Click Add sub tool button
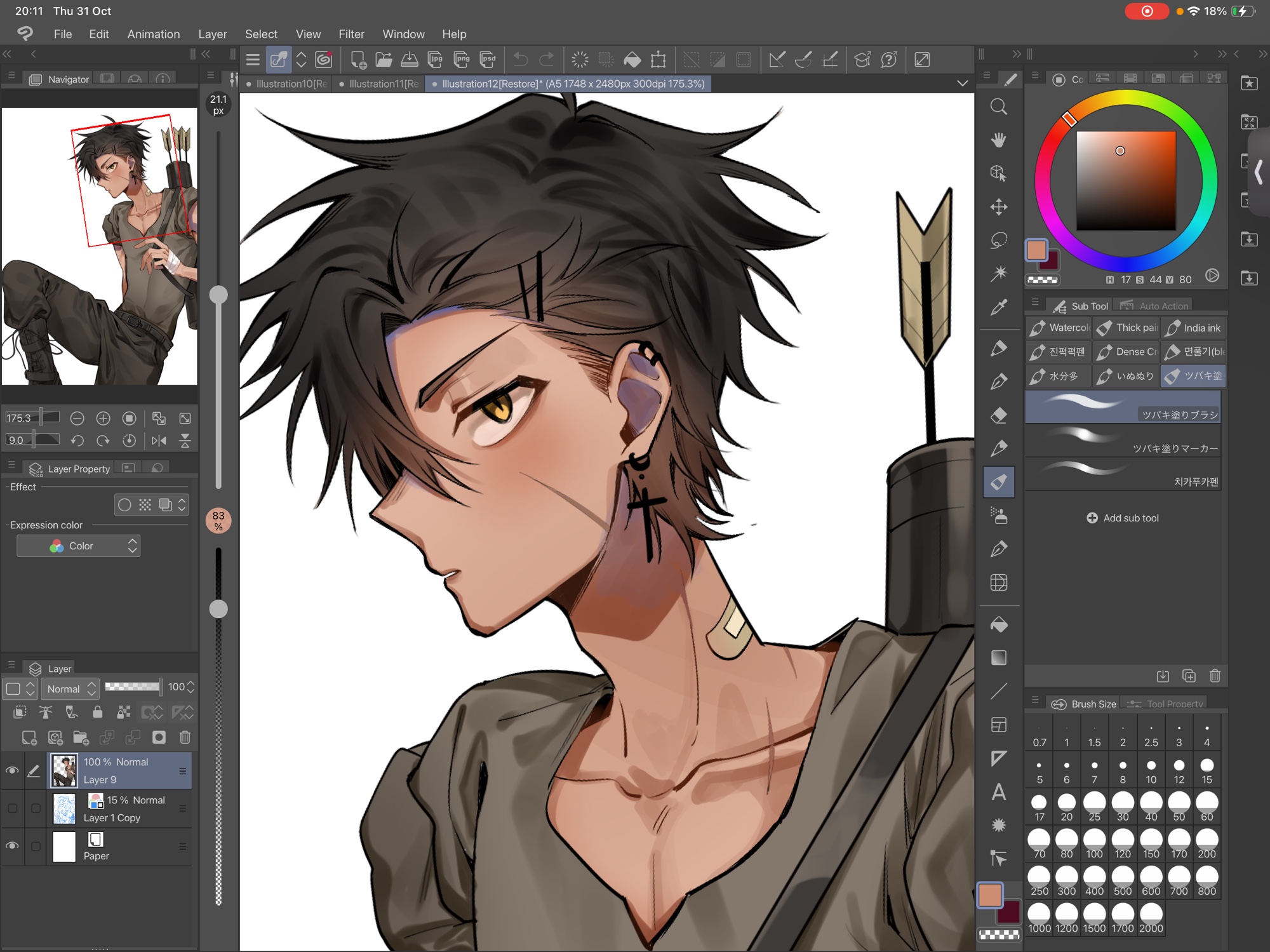 point(1123,518)
